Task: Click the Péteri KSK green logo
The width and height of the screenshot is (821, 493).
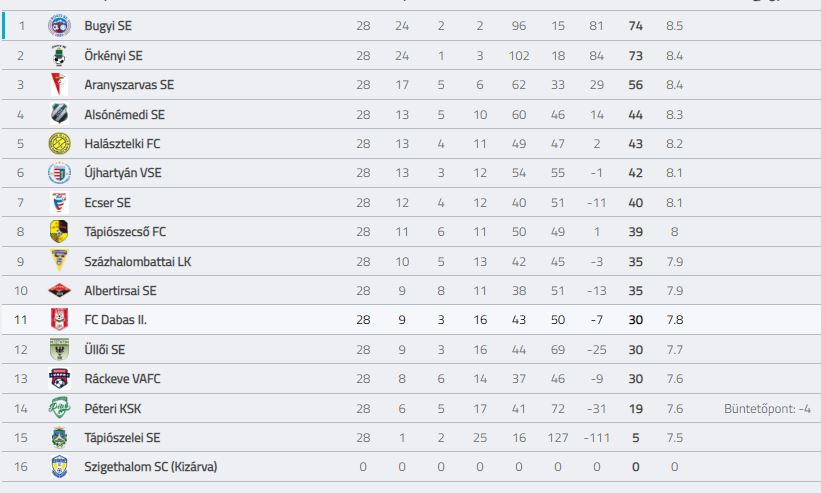Action: [59, 408]
